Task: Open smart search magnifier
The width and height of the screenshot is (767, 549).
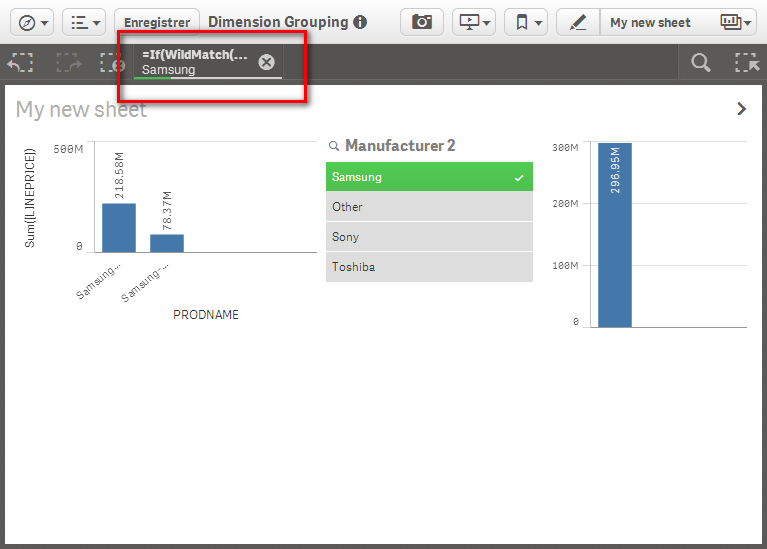Action: (x=700, y=63)
